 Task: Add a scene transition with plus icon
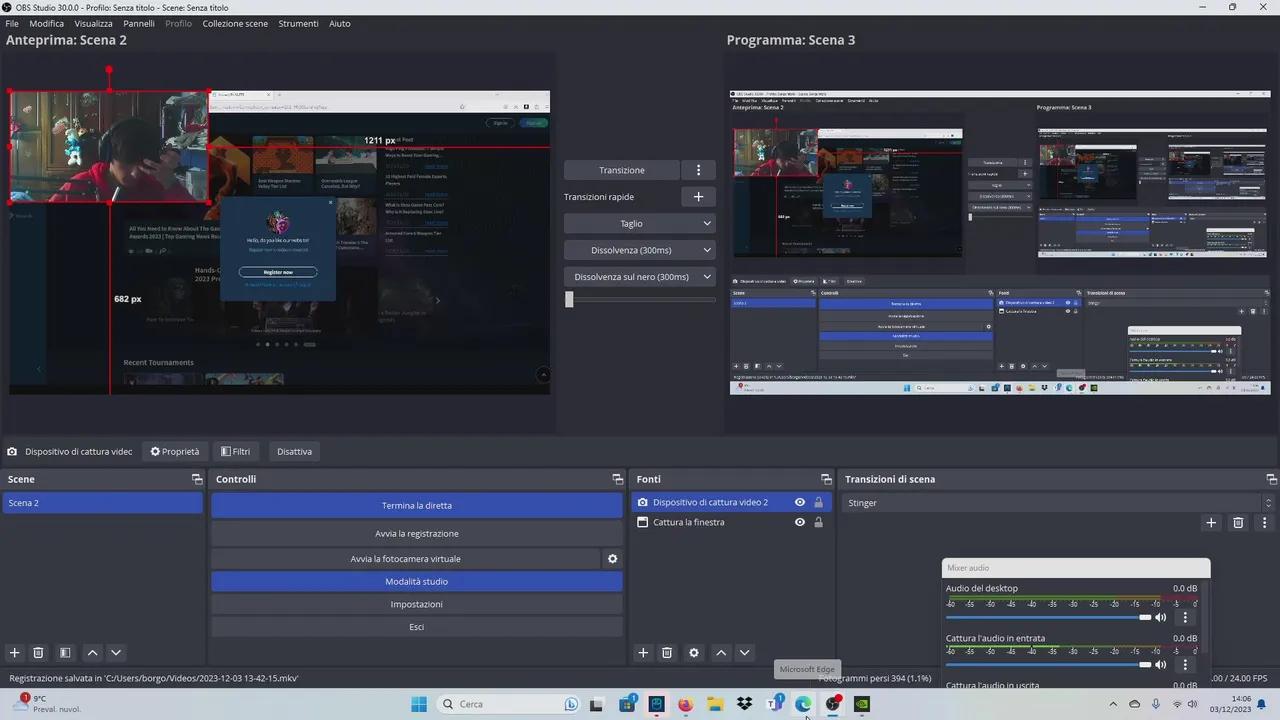1211,522
